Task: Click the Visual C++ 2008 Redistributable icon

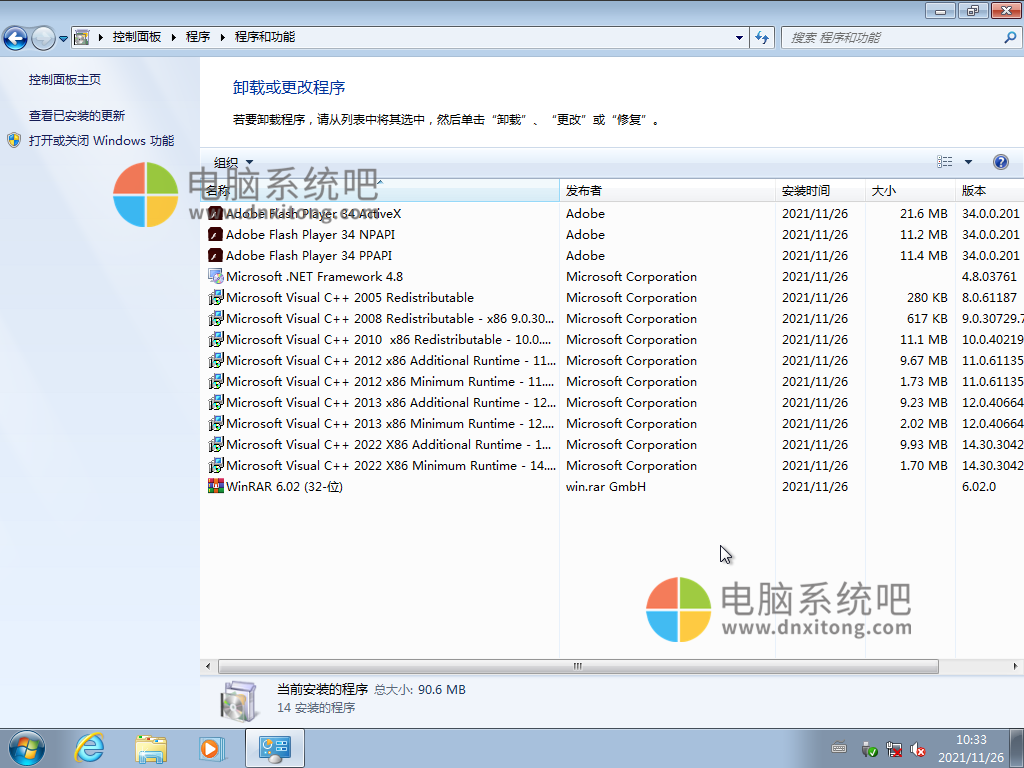Action: coord(216,318)
